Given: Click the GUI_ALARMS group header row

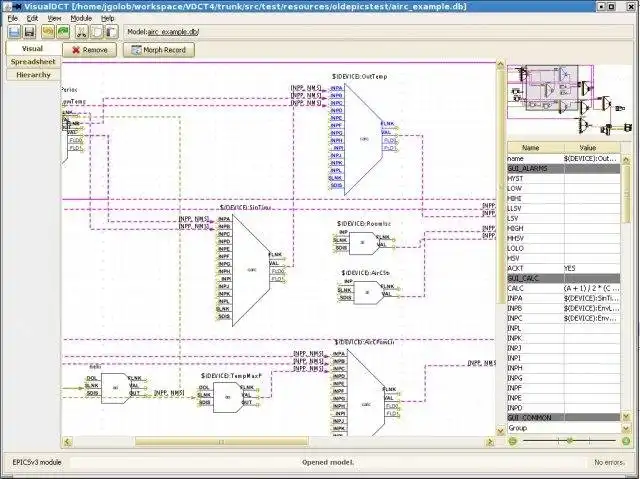Looking at the screenshot, I should pos(564,169).
